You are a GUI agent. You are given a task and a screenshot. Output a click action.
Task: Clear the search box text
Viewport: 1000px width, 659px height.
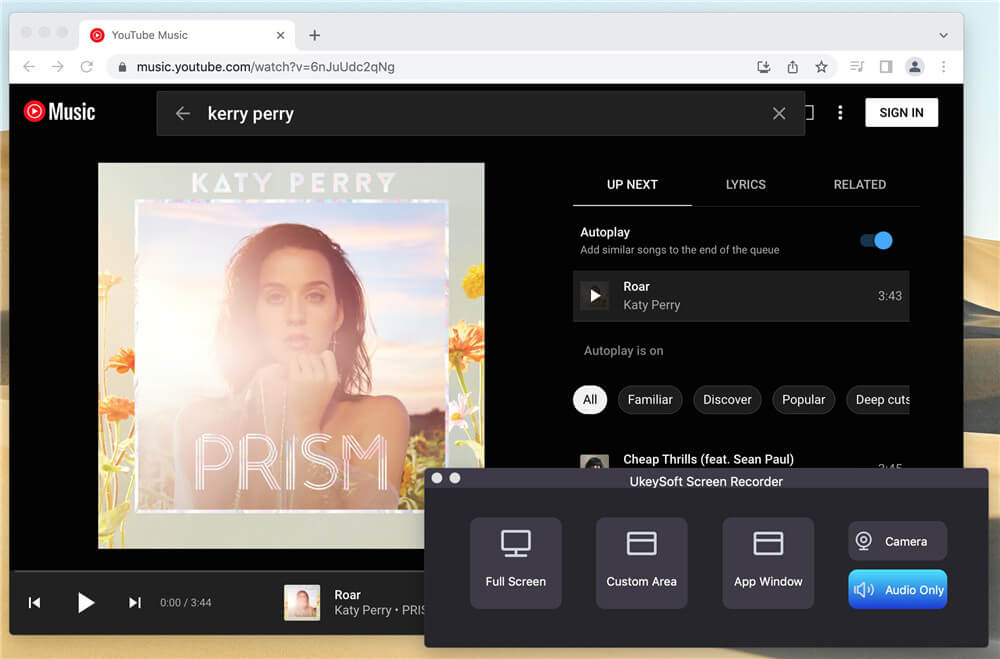(x=779, y=114)
